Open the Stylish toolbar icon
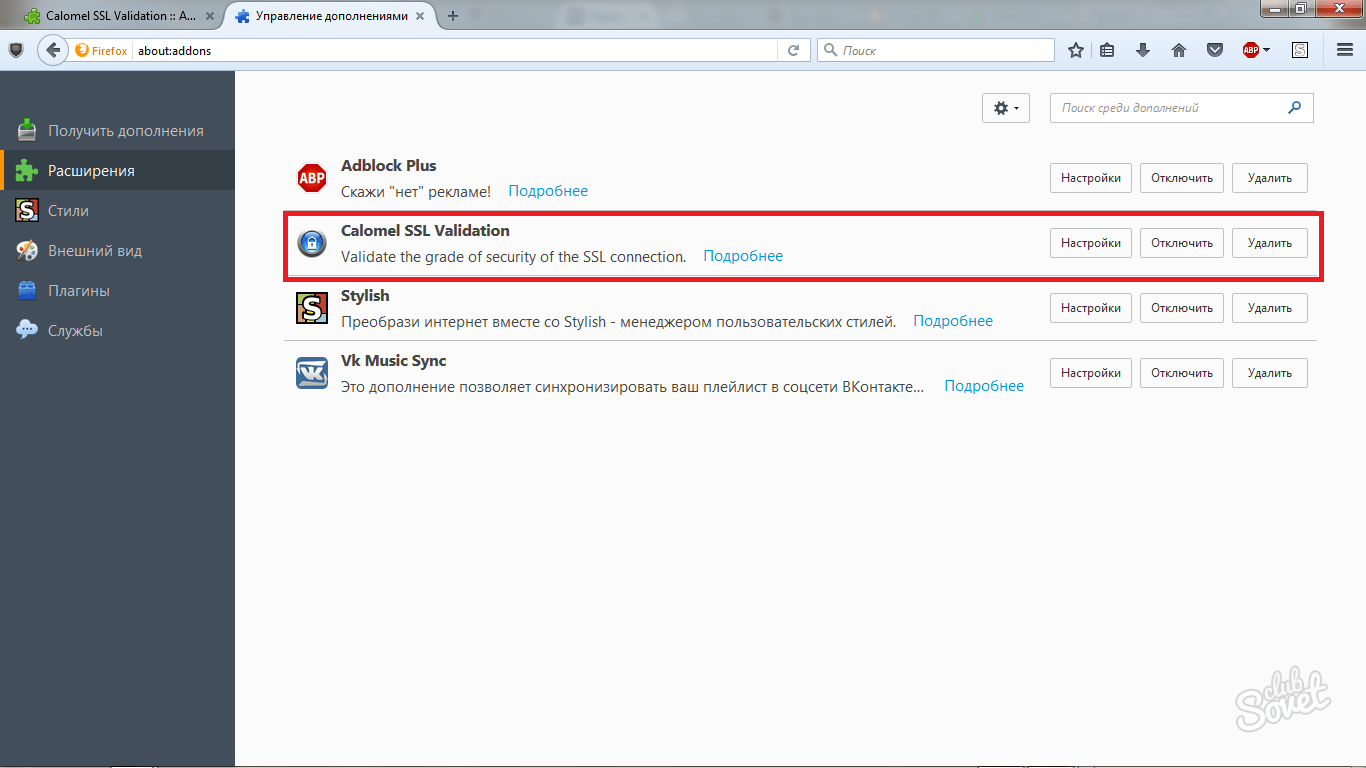This screenshot has width=1366, height=768. click(x=1300, y=50)
